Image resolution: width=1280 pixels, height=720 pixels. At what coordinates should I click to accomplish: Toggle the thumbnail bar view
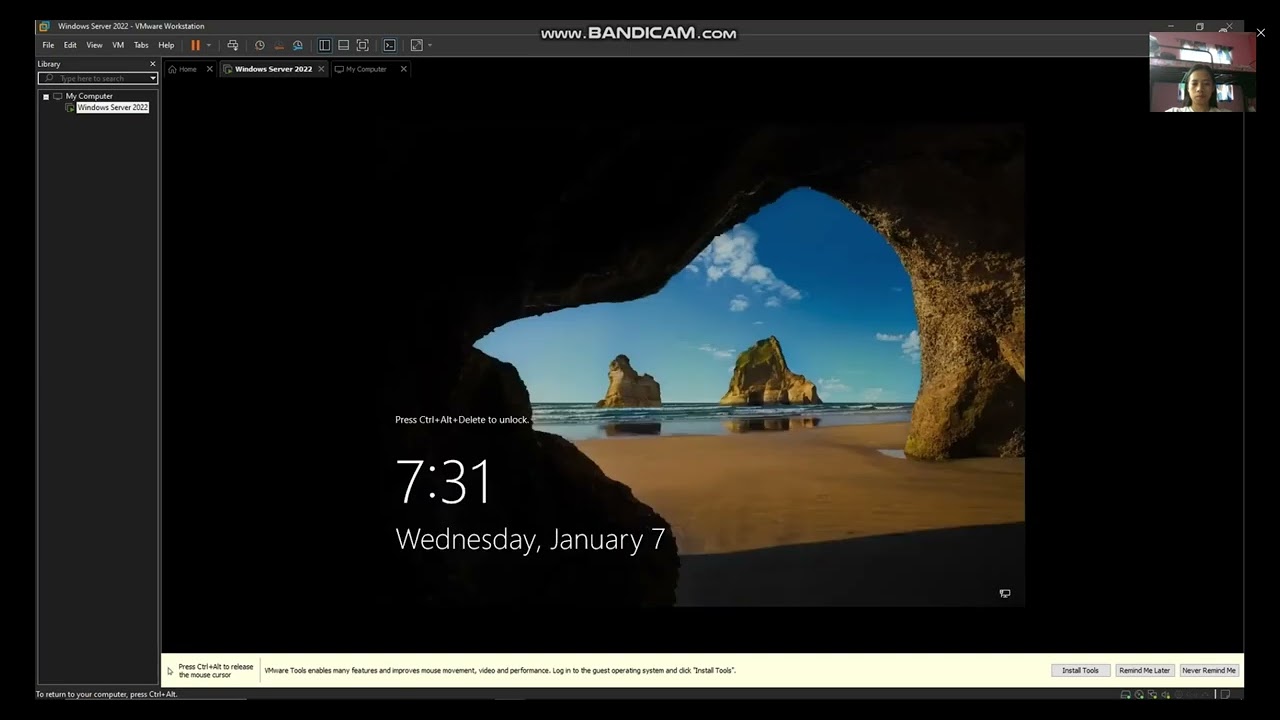pos(343,45)
